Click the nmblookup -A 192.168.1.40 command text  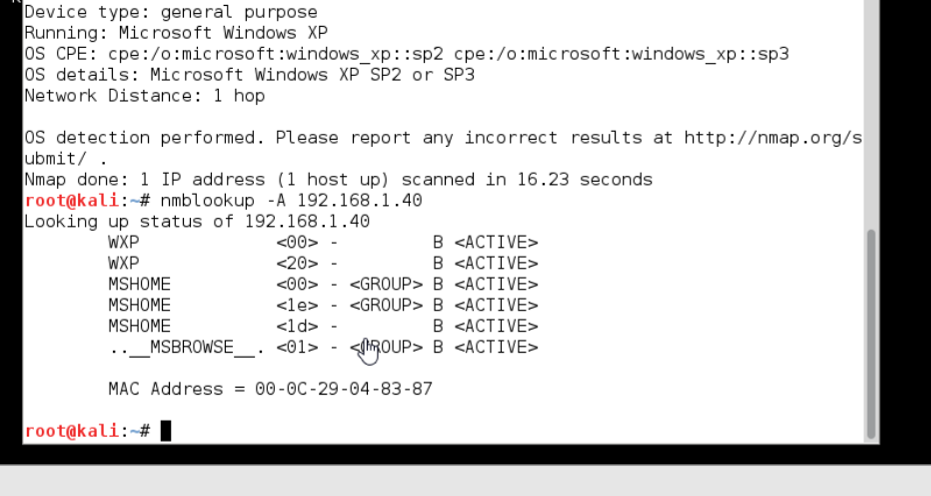click(291, 200)
